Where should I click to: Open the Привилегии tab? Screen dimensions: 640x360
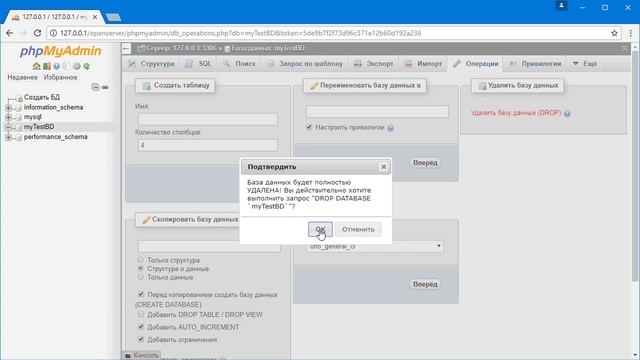pyautogui.click(x=535, y=64)
